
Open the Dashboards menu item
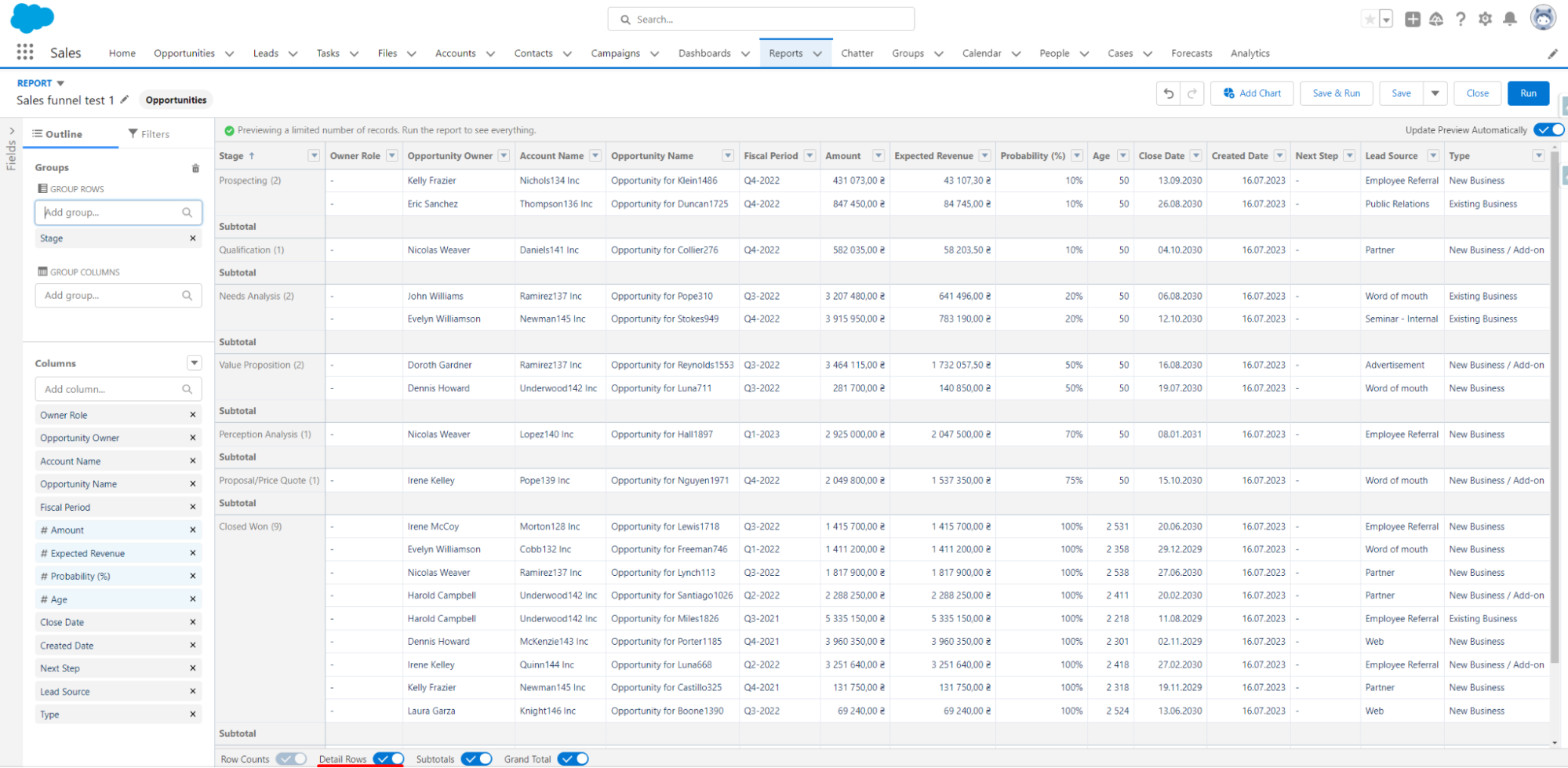704,53
